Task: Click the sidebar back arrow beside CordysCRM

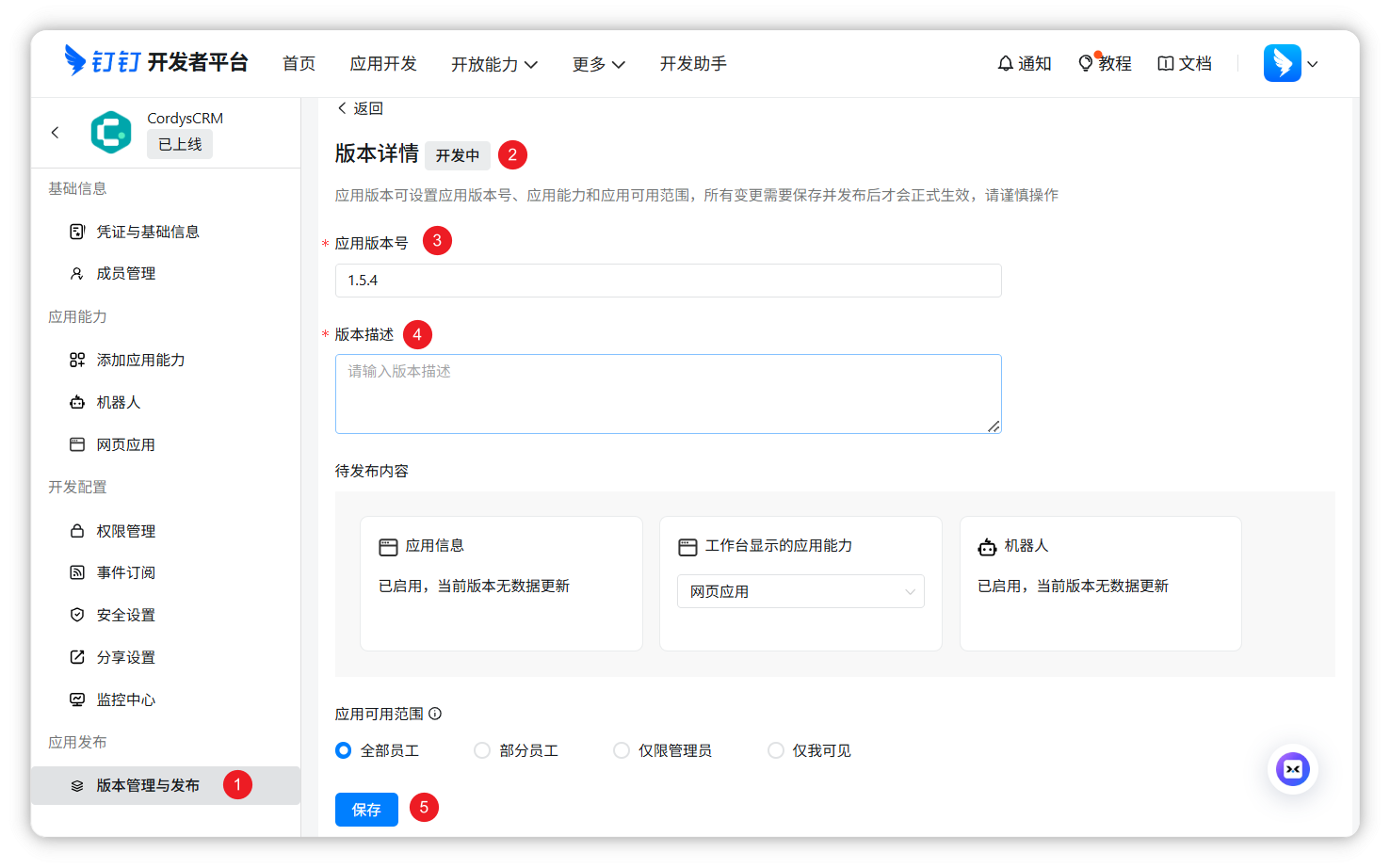Action: [55, 133]
